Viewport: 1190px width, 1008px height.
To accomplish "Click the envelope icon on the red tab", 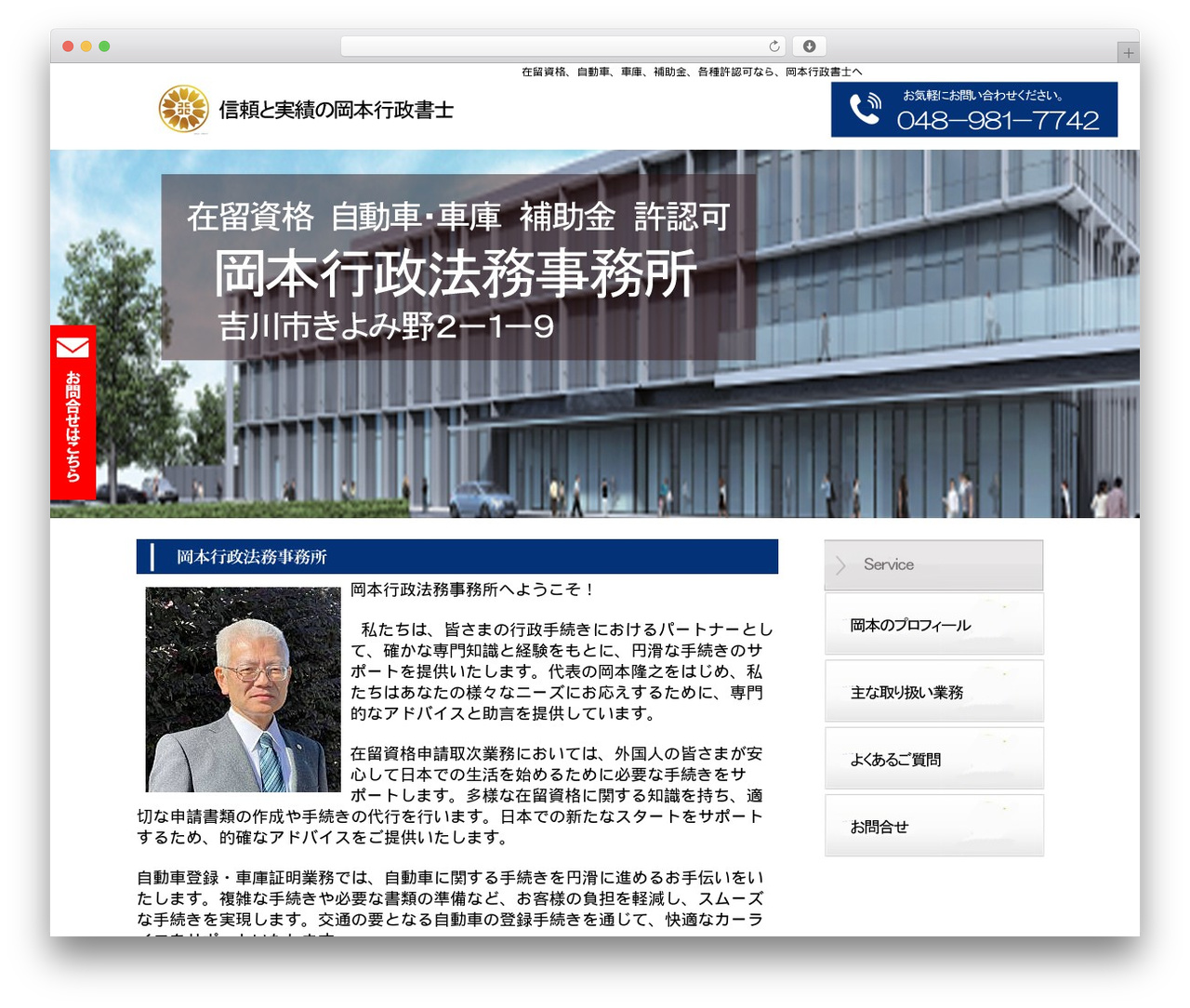I will point(73,348).
